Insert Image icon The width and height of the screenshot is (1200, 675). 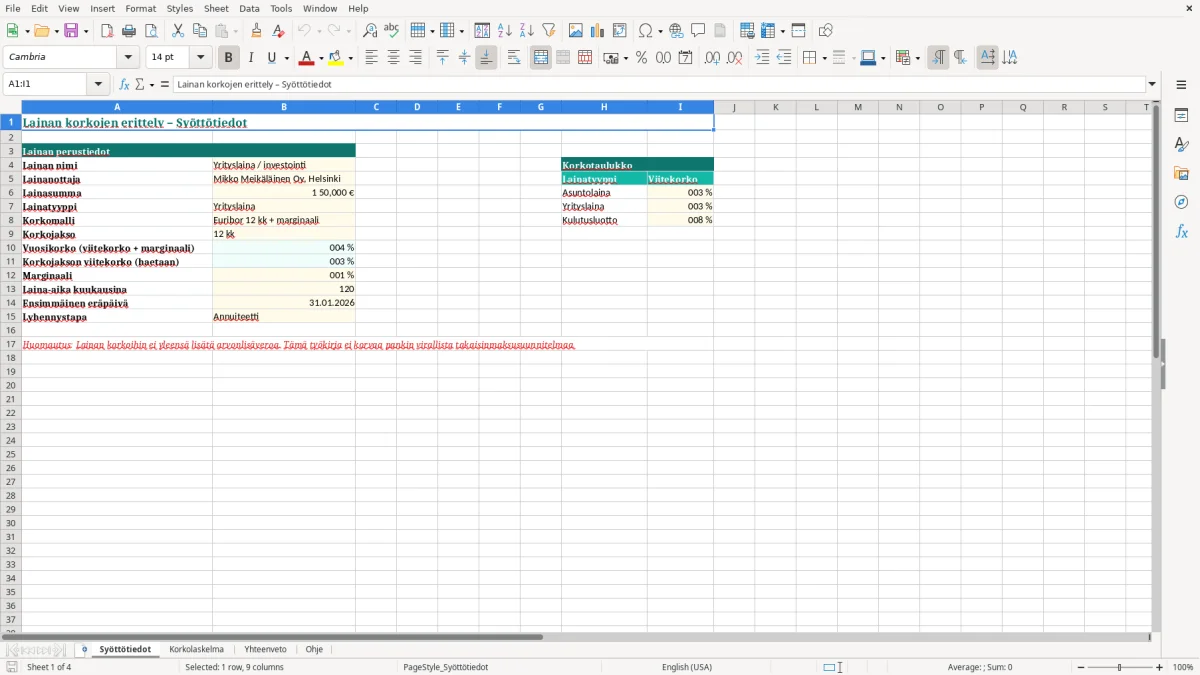point(576,31)
